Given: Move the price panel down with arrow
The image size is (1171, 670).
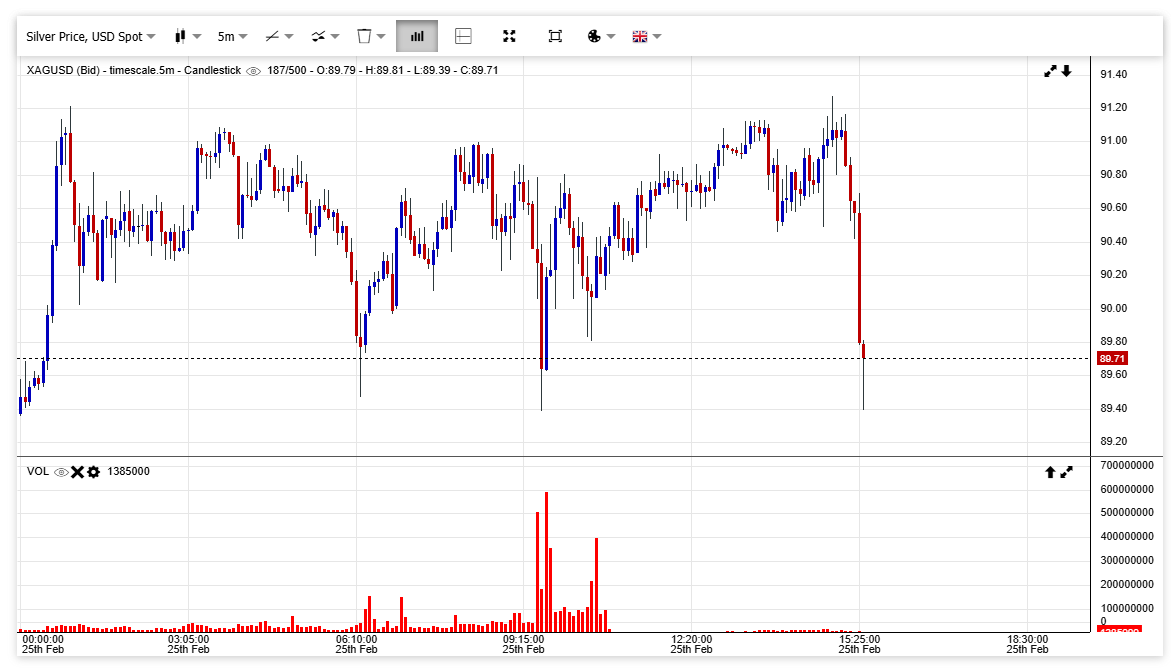Looking at the screenshot, I should [x=1066, y=71].
